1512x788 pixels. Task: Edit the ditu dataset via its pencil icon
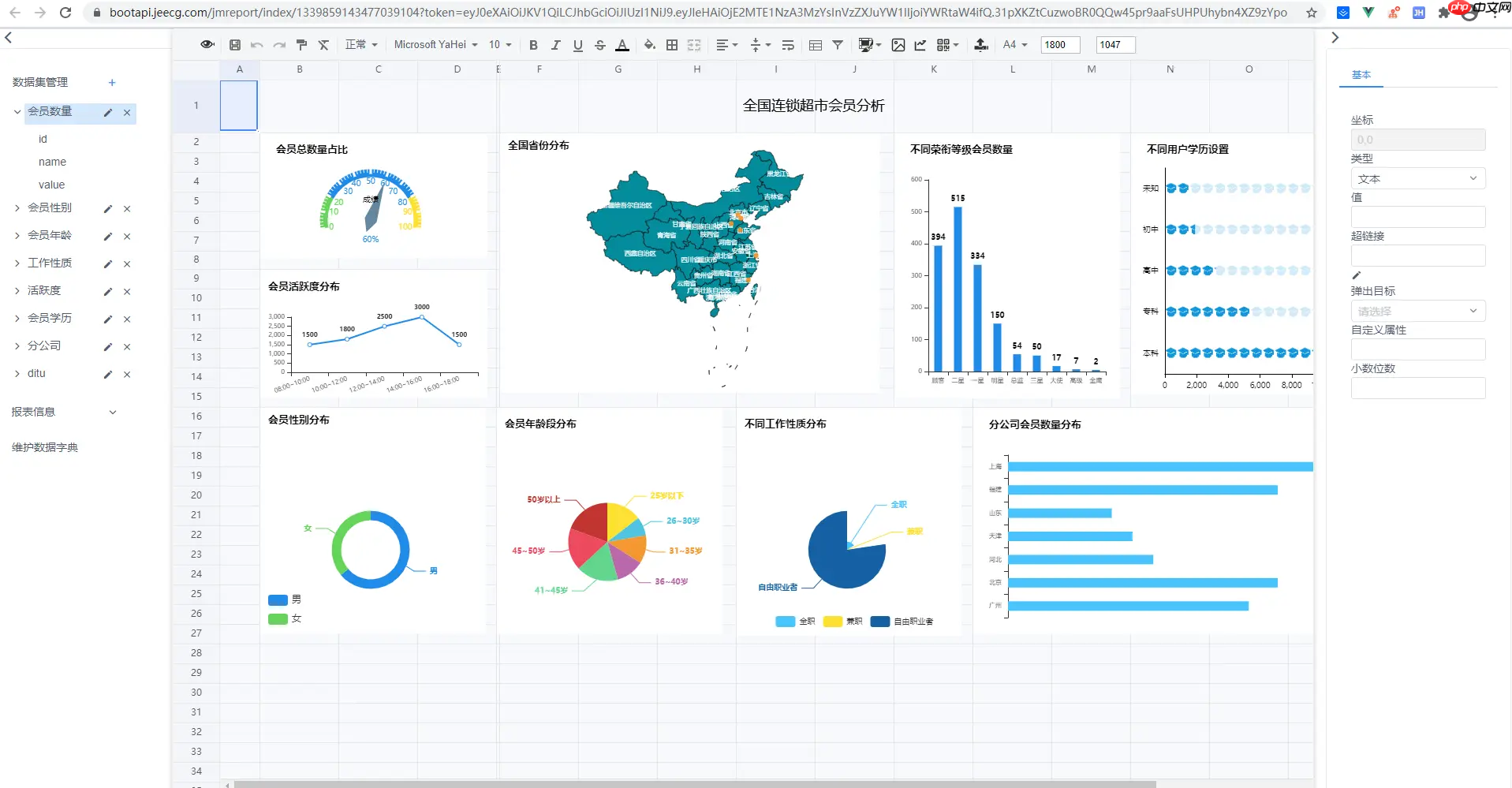[x=107, y=375]
